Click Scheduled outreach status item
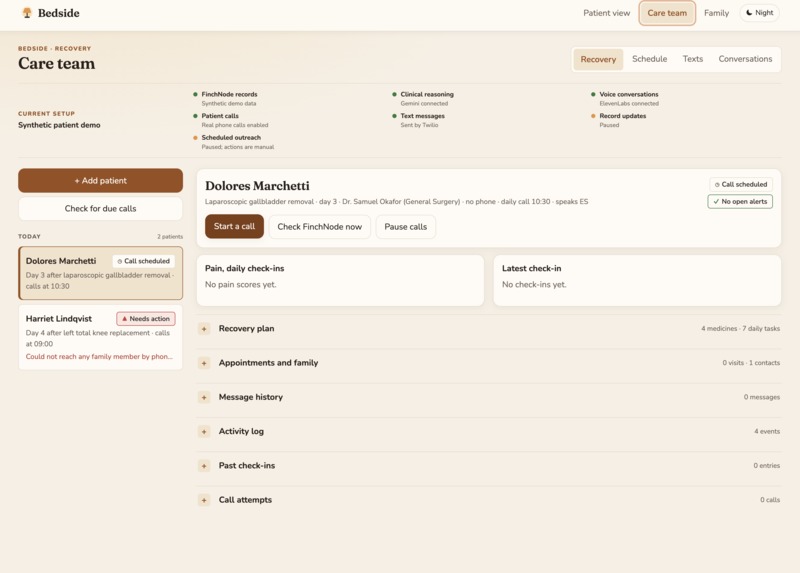Screen dimensions: 800x573 tap(233, 142)
